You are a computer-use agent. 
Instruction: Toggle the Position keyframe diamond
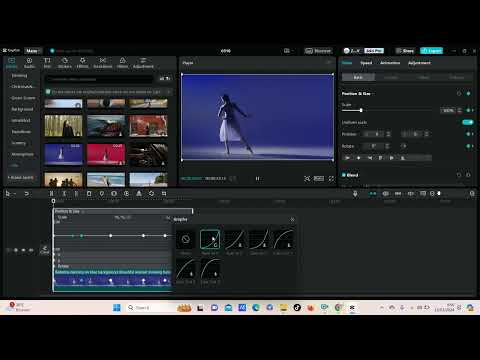click(468, 134)
